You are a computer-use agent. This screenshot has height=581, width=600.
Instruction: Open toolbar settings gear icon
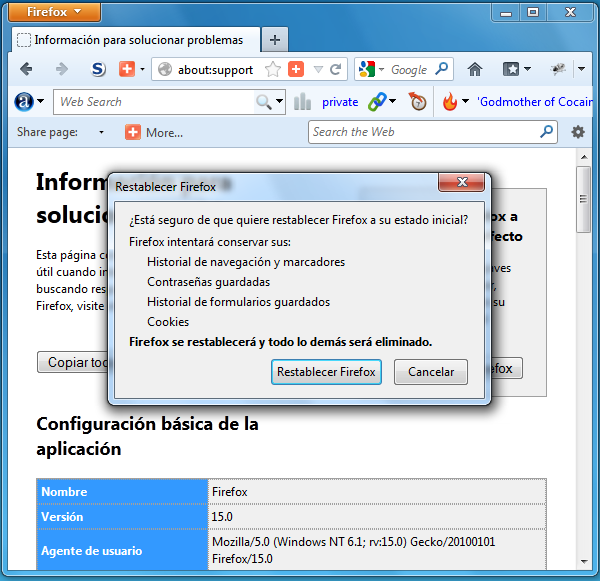coord(578,132)
